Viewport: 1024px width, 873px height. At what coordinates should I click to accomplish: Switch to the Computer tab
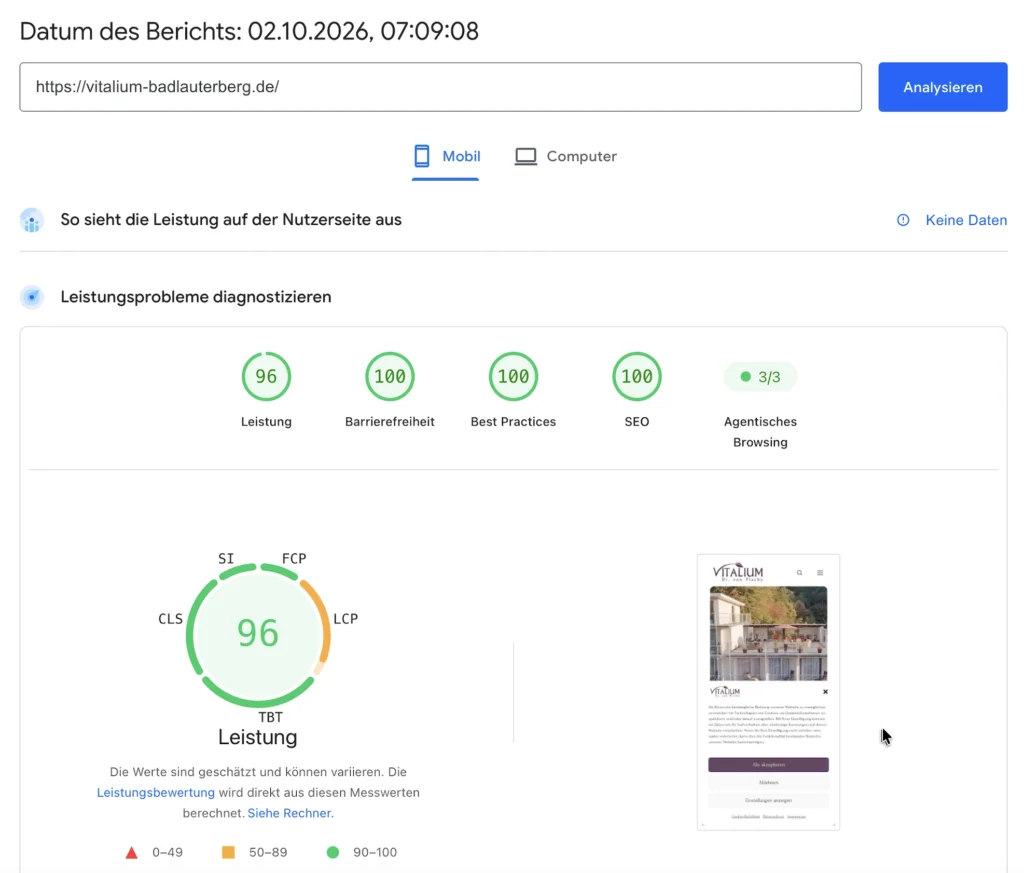click(566, 157)
